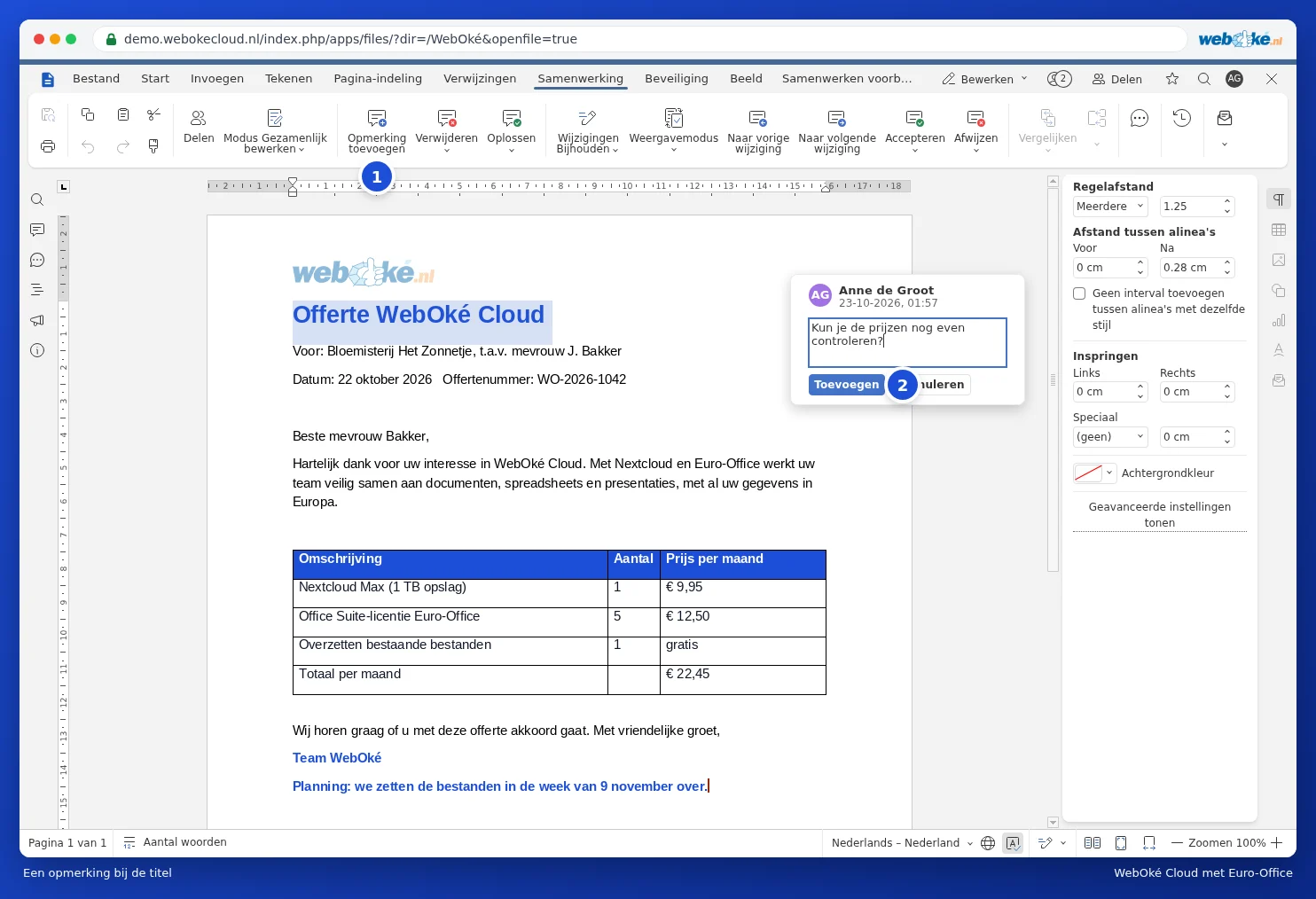Open the Pagina-indeling tab
Viewport: 1316px width, 899px height.
(378, 79)
